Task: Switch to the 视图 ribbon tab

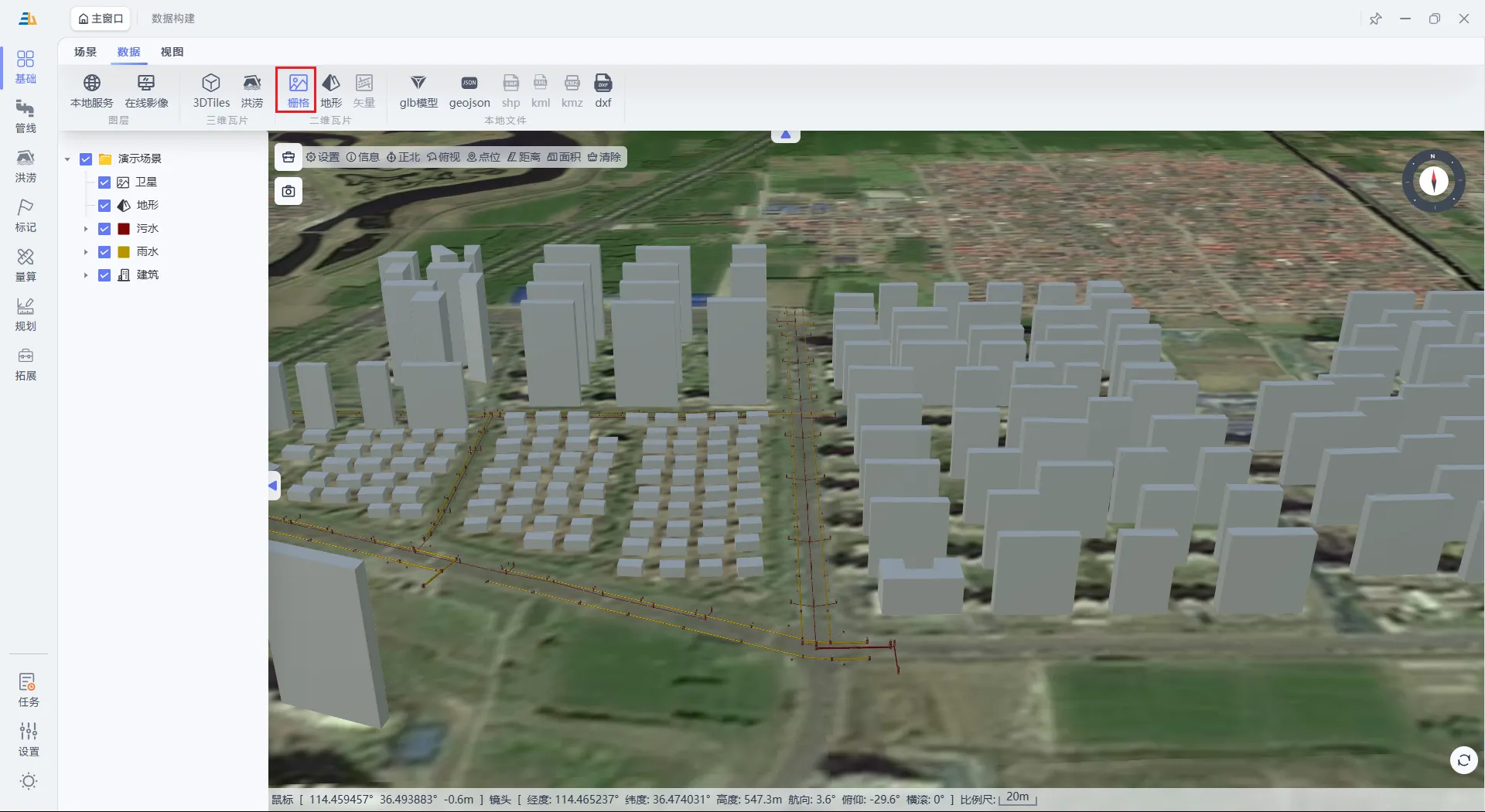Action: [172, 52]
